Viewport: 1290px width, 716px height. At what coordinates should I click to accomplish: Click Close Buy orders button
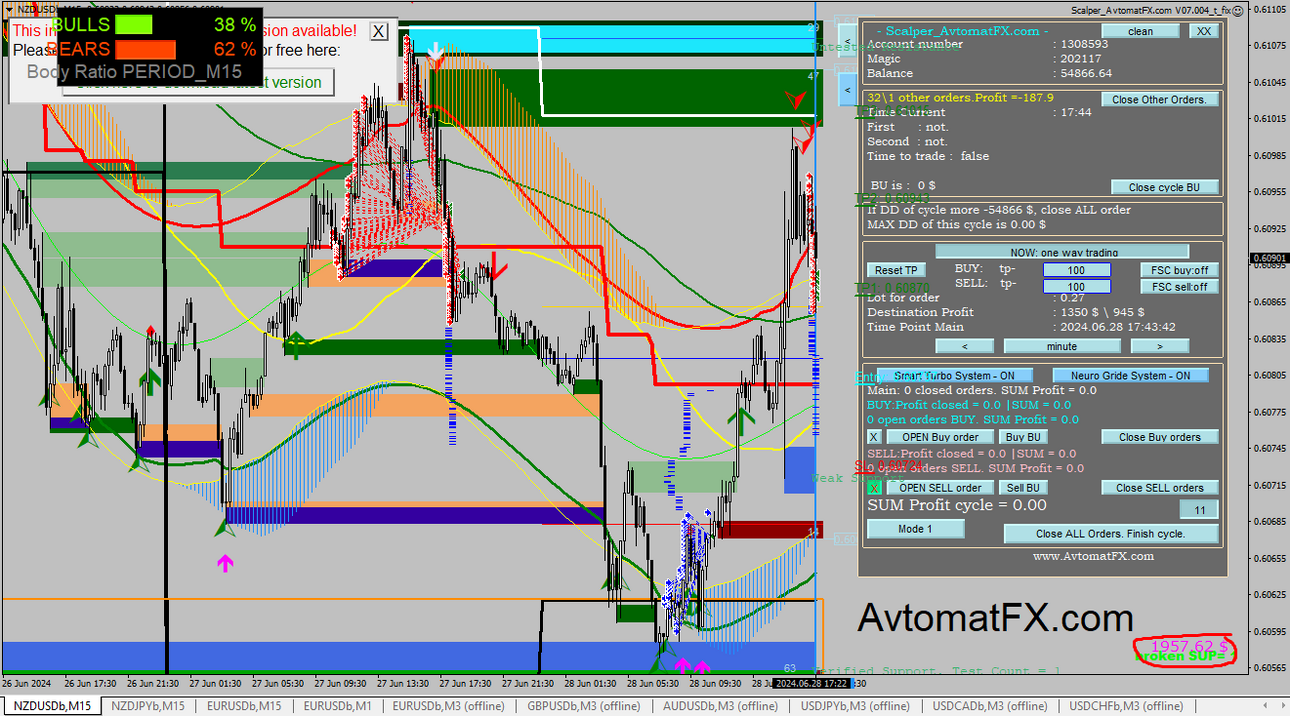pyautogui.click(x=1160, y=437)
